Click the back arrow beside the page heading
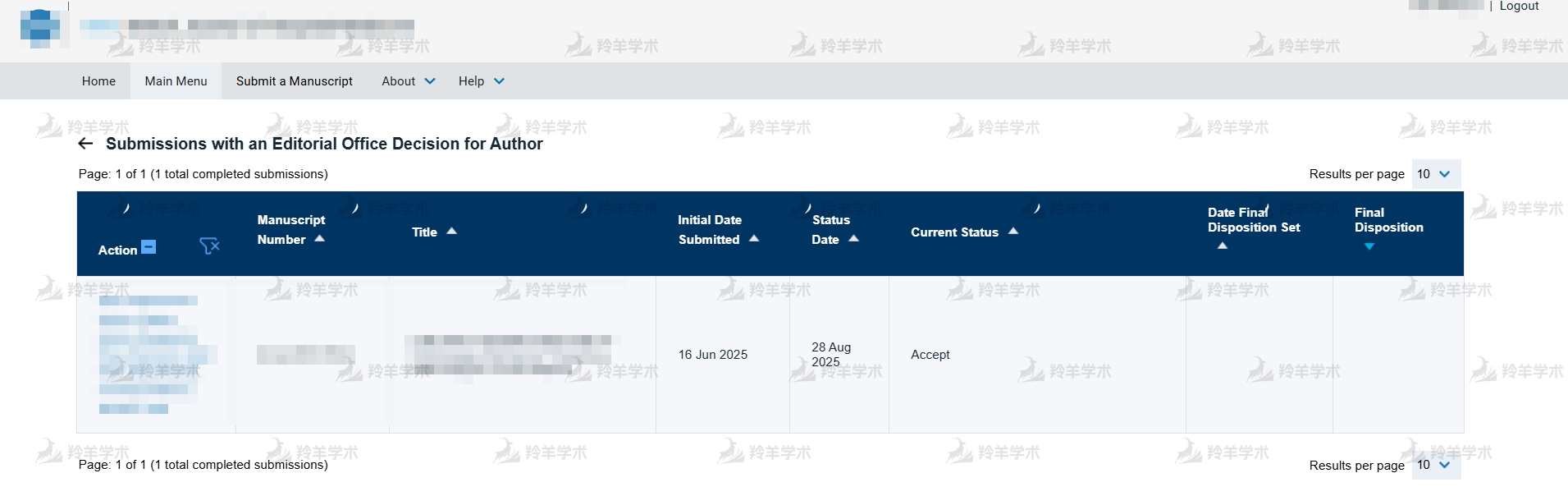 tap(85, 144)
